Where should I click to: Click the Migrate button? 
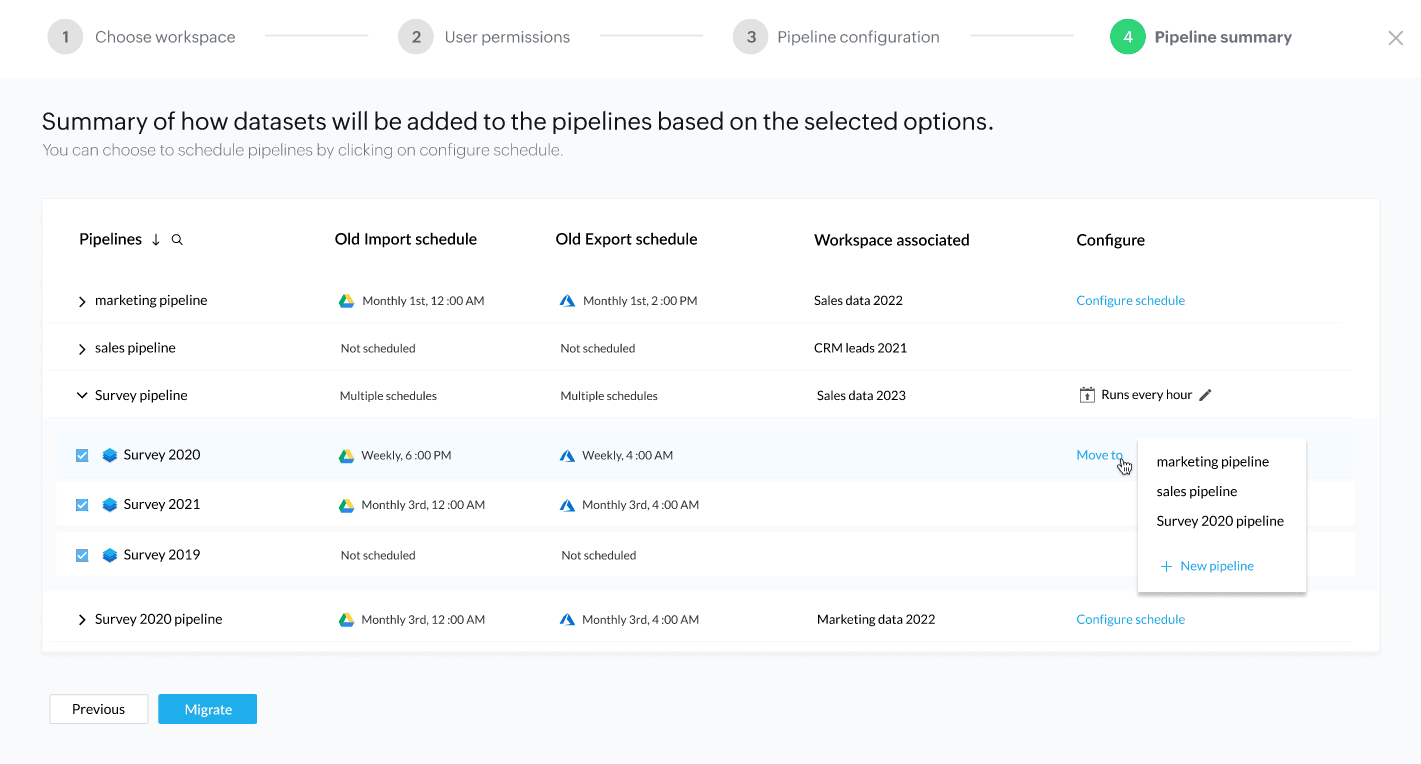click(208, 709)
